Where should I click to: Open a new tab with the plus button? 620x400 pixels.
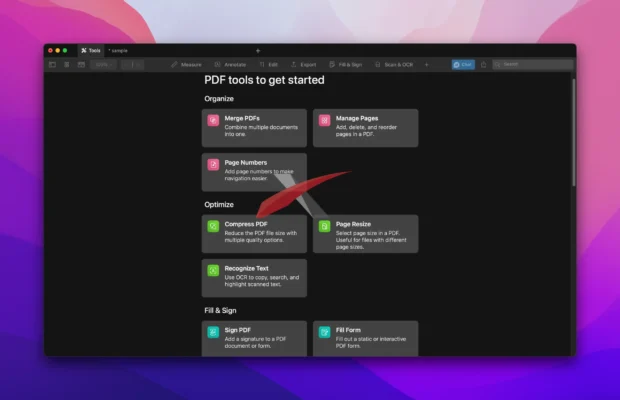tap(258, 51)
